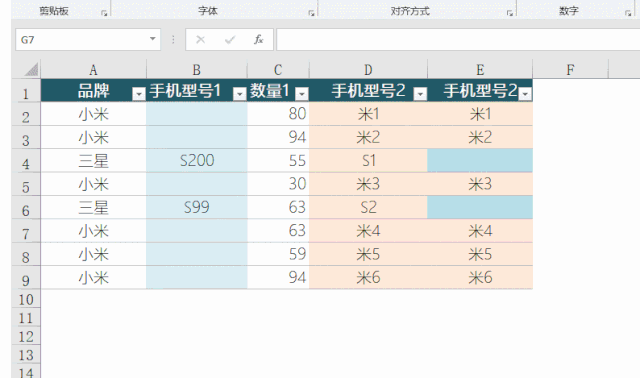Click cell with quantity 80
This screenshot has height=378, width=640.
point(278,114)
